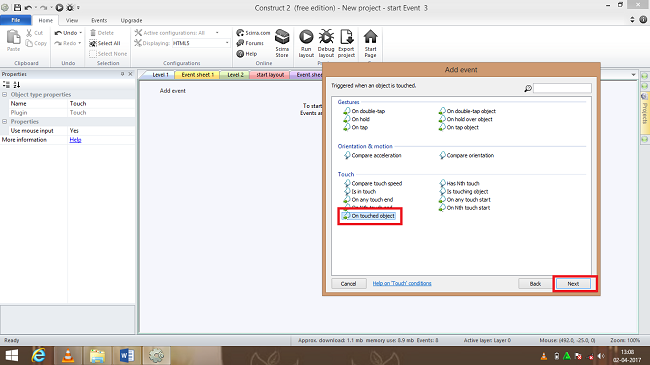Click Cancel in Add event dialog
The width and height of the screenshot is (650, 365).
(348, 284)
